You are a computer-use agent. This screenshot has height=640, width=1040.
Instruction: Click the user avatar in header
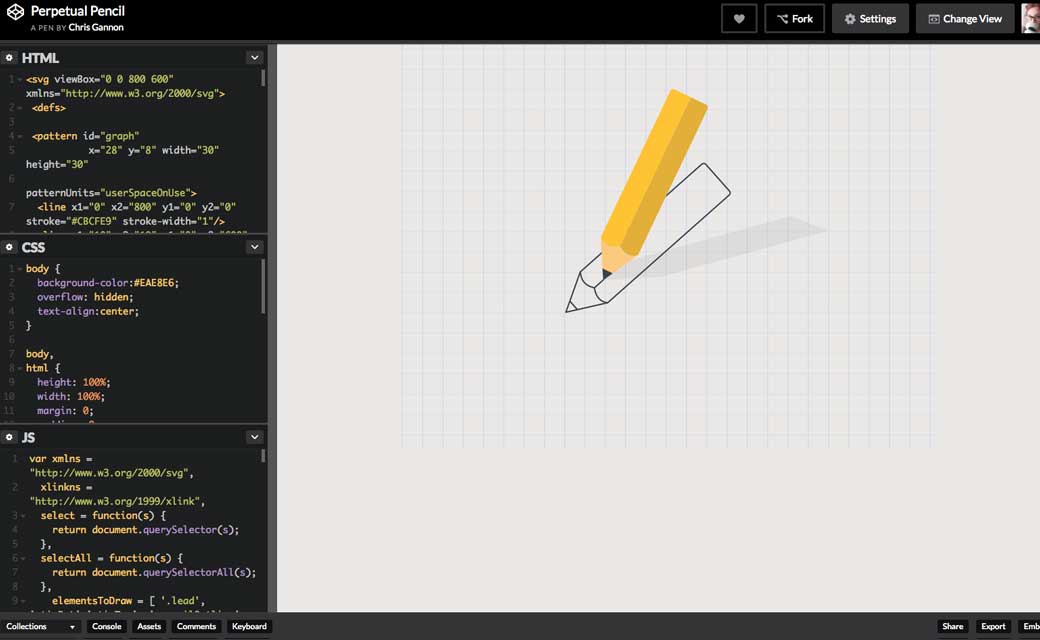click(1030, 19)
